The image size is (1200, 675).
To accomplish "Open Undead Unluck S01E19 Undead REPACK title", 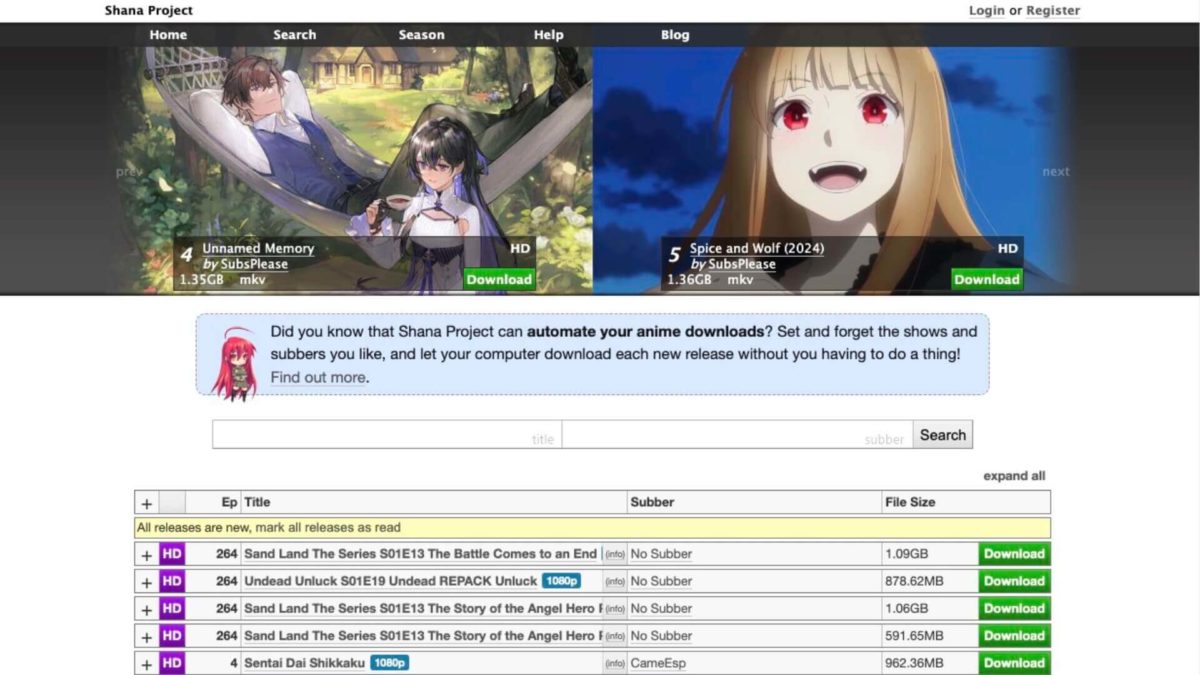I will [391, 581].
